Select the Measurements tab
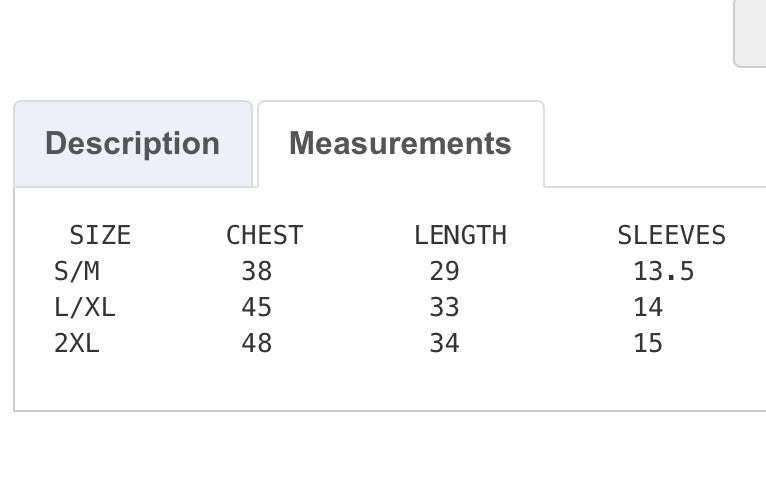Screen dimensions: 766x482 401,144
